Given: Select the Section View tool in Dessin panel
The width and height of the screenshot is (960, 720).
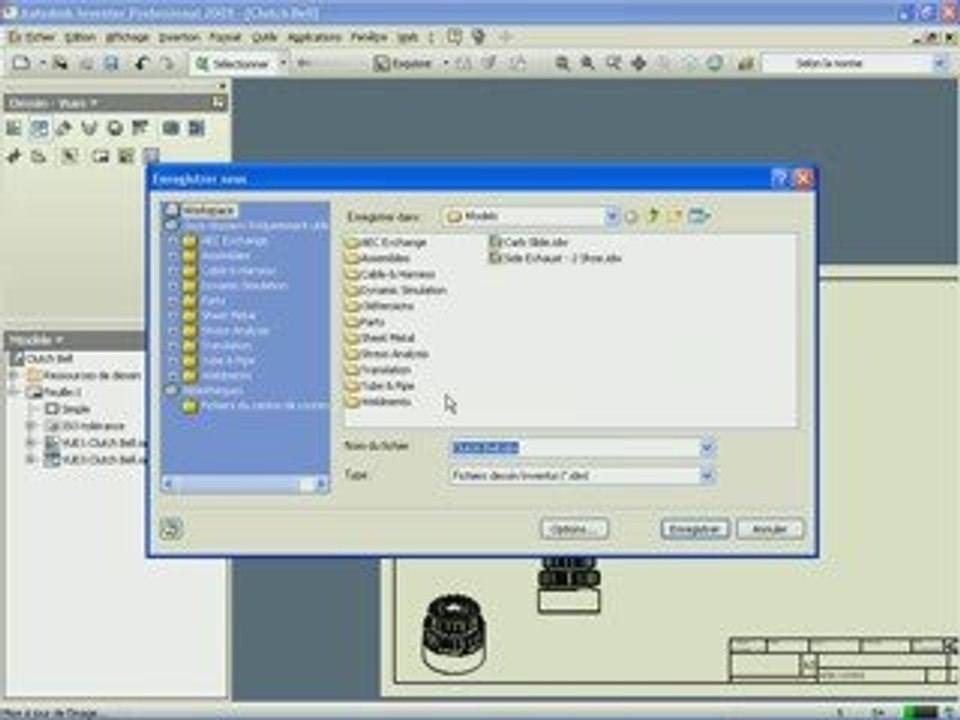Looking at the screenshot, I should coord(89,128).
